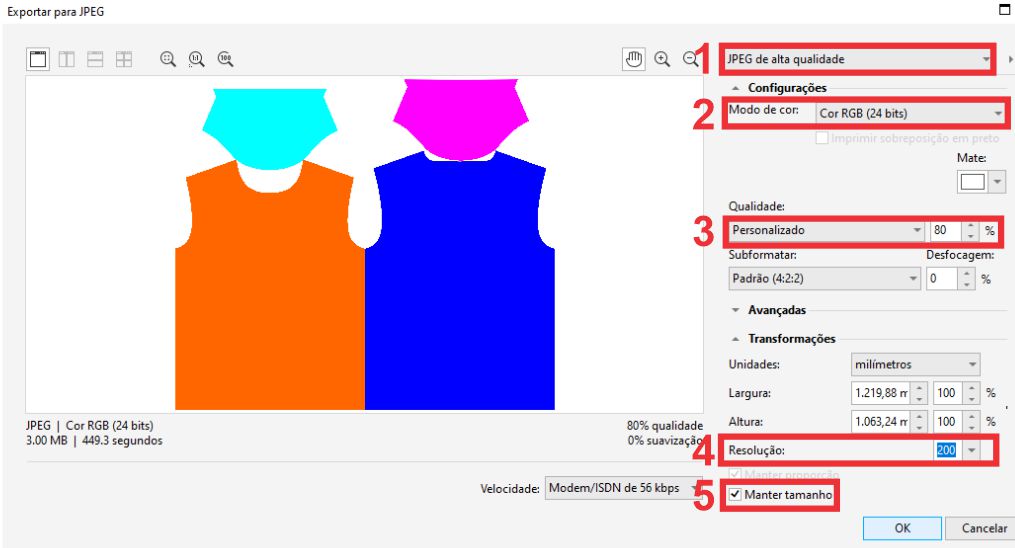Switch to two vertical previews layout
Screen dimensions: 1015x548
67,60
